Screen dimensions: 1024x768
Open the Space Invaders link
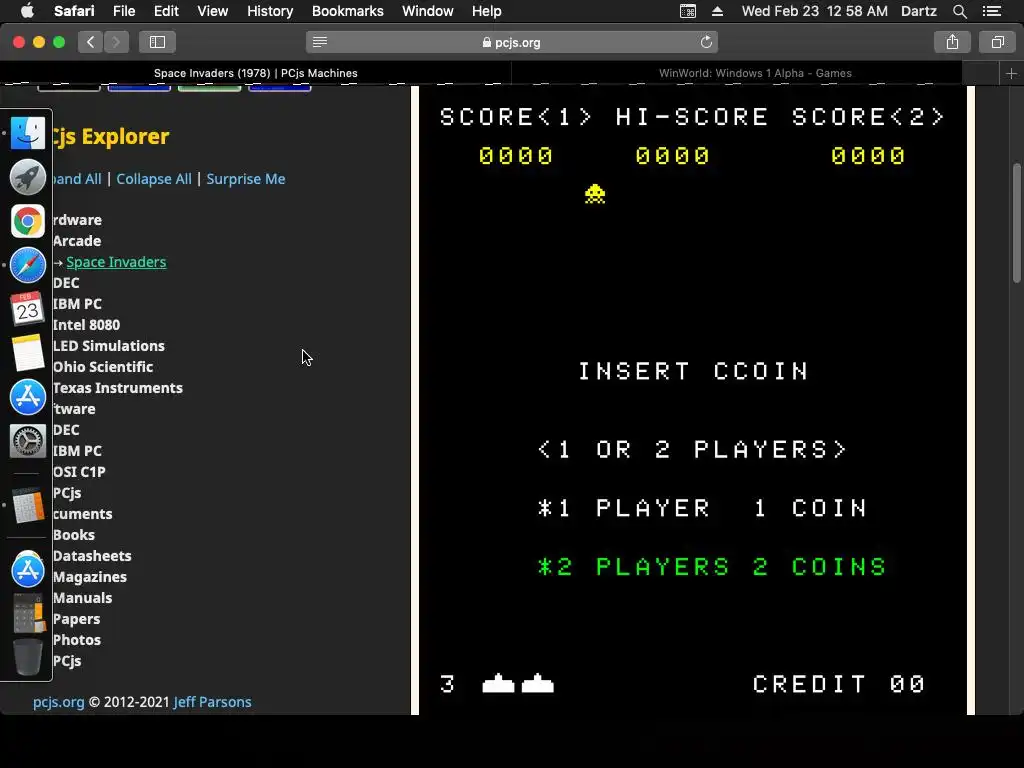116,262
